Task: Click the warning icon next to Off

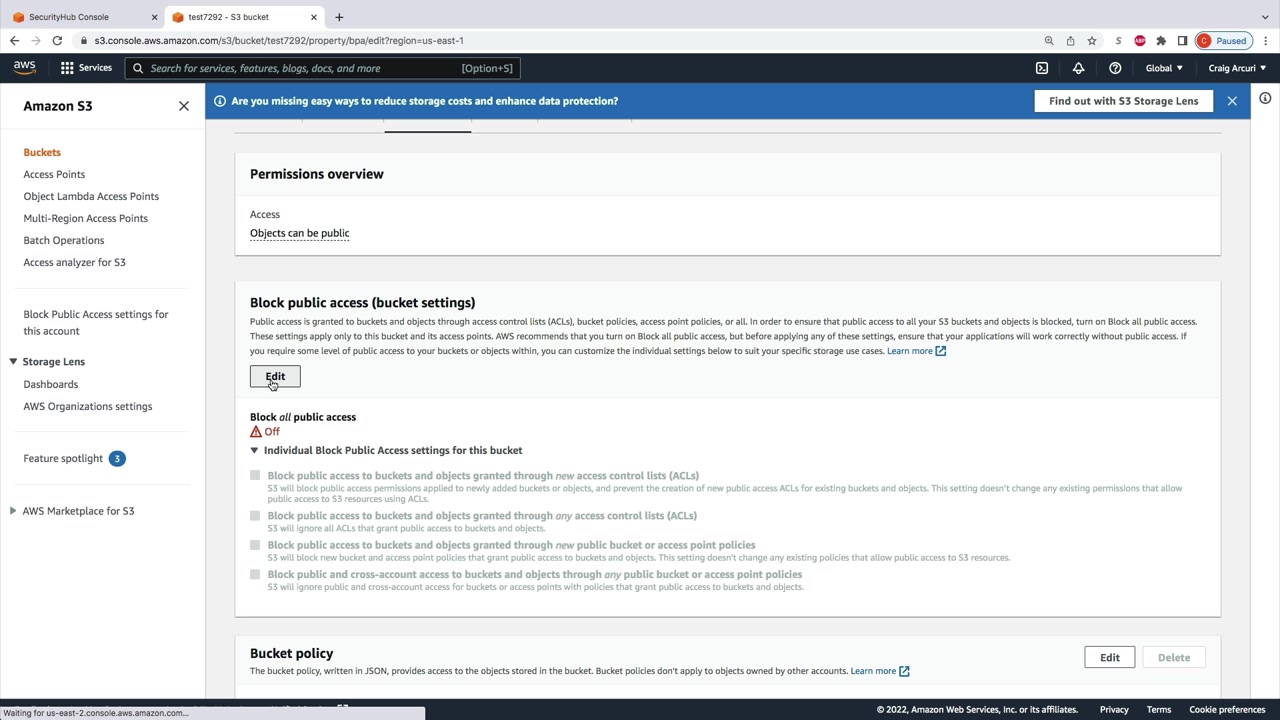Action: pos(256,432)
